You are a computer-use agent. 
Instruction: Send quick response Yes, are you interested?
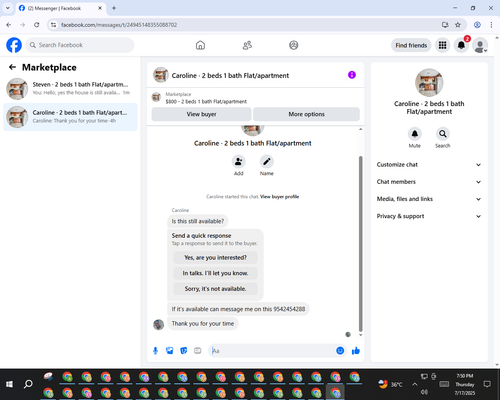[x=215, y=258]
